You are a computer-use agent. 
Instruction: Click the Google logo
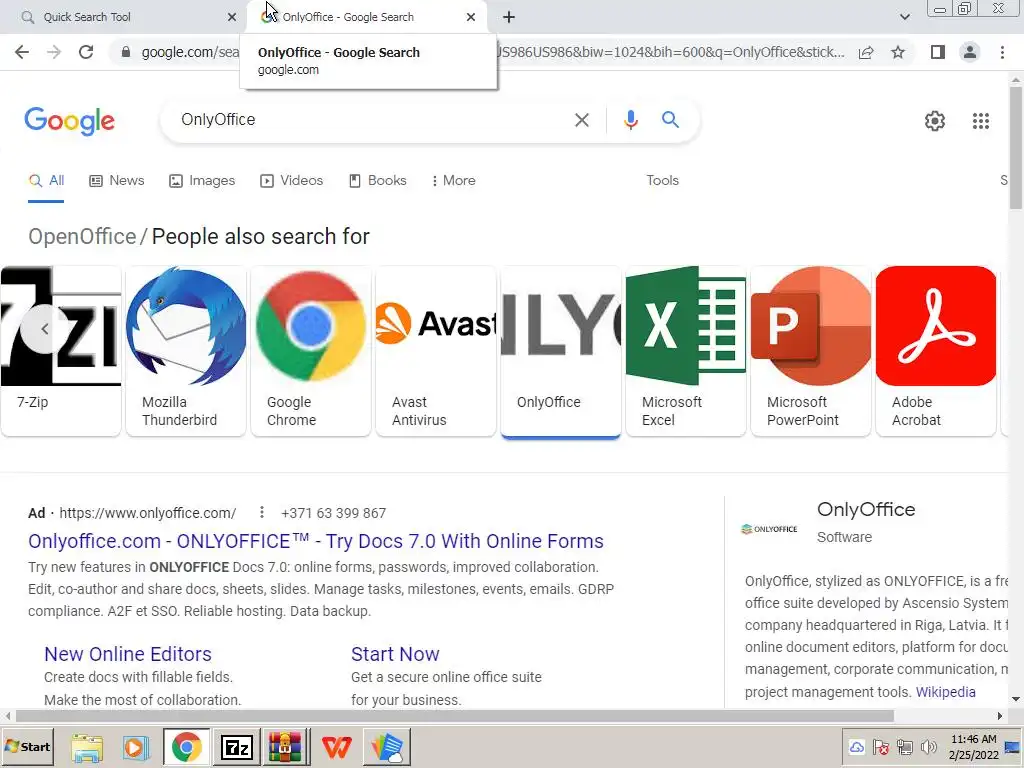pyautogui.click(x=69, y=121)
